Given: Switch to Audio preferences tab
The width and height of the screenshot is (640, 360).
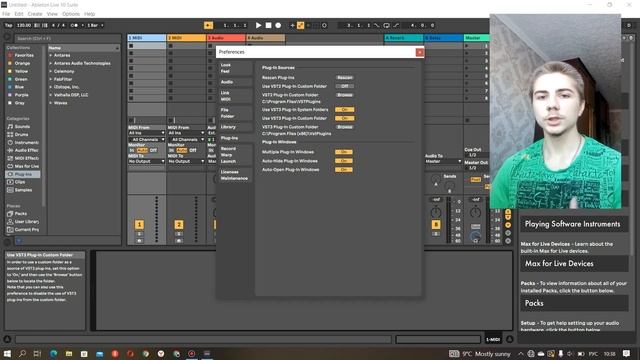Looking at the screenshot, I should pos(235,82).
